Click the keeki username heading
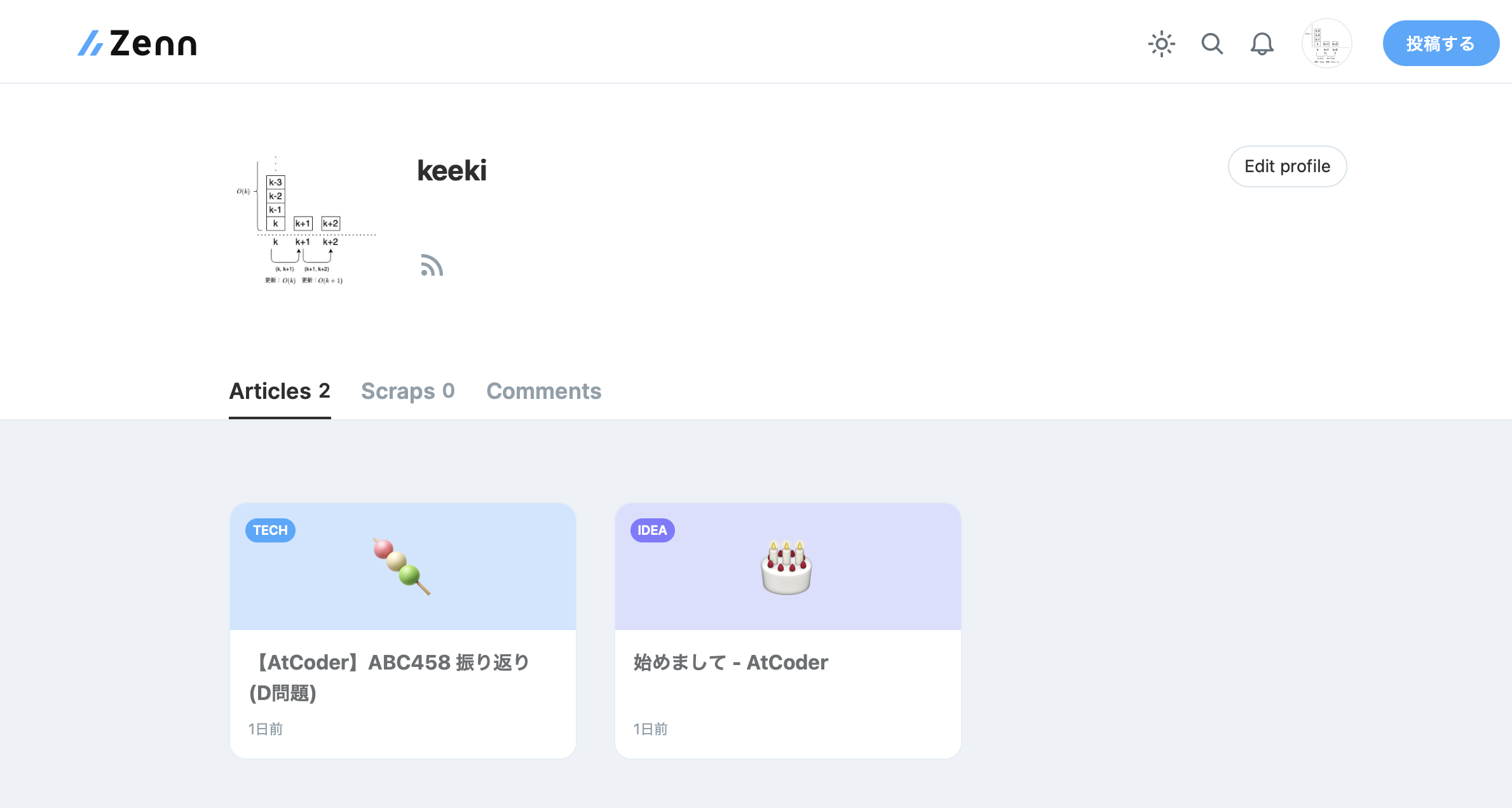Image resolution: width=1512 pixels, height=808 pixels. [452, 170]
